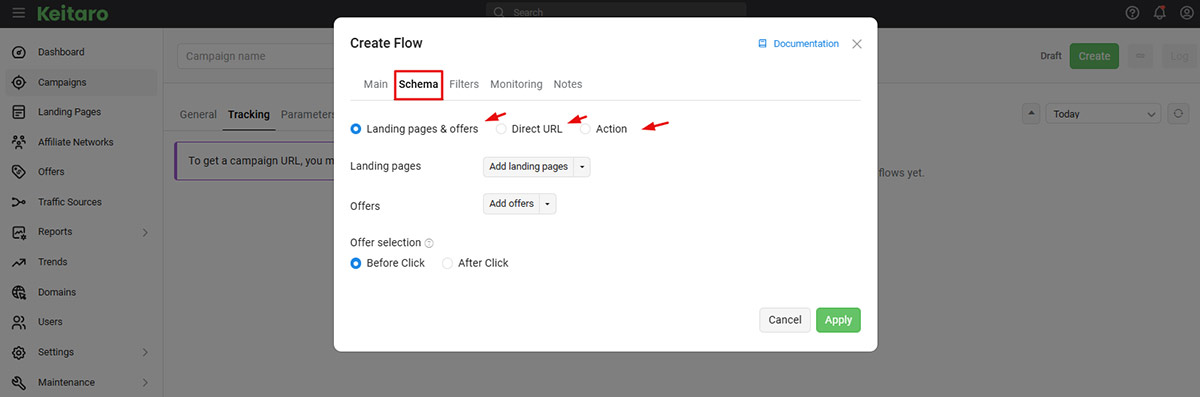
Task: Focus the top Search field
Action: [x=616, y=13]
